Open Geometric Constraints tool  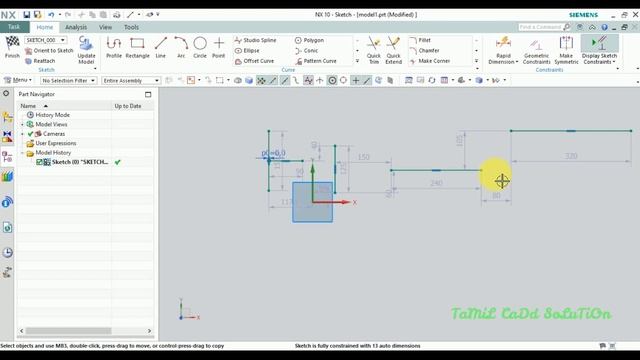pyautogui.click(x=536, y=50)
